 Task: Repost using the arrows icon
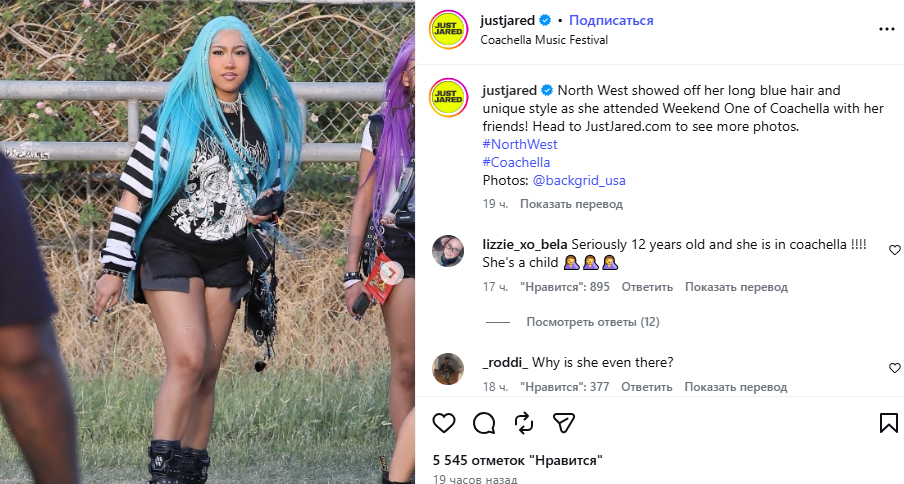(523, 424)
